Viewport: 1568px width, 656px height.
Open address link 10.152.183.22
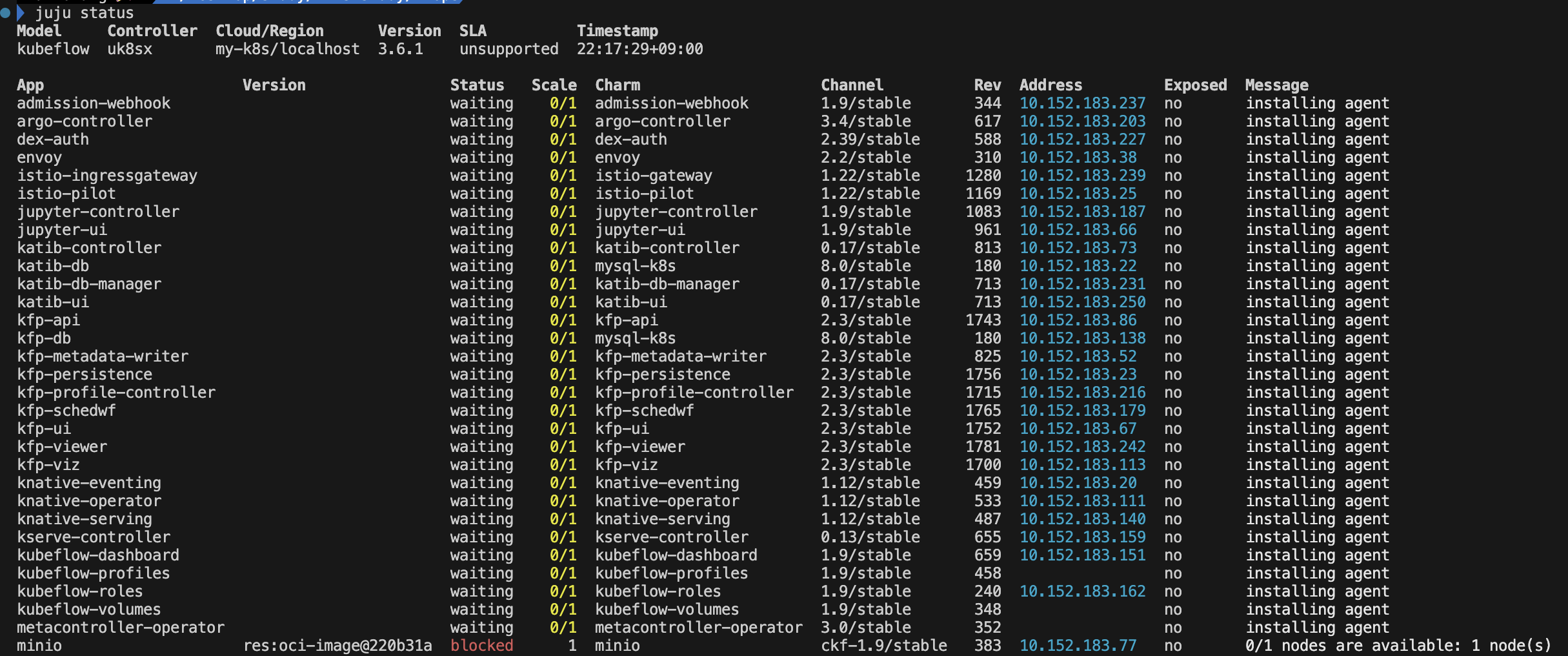tap(1078, 266)
